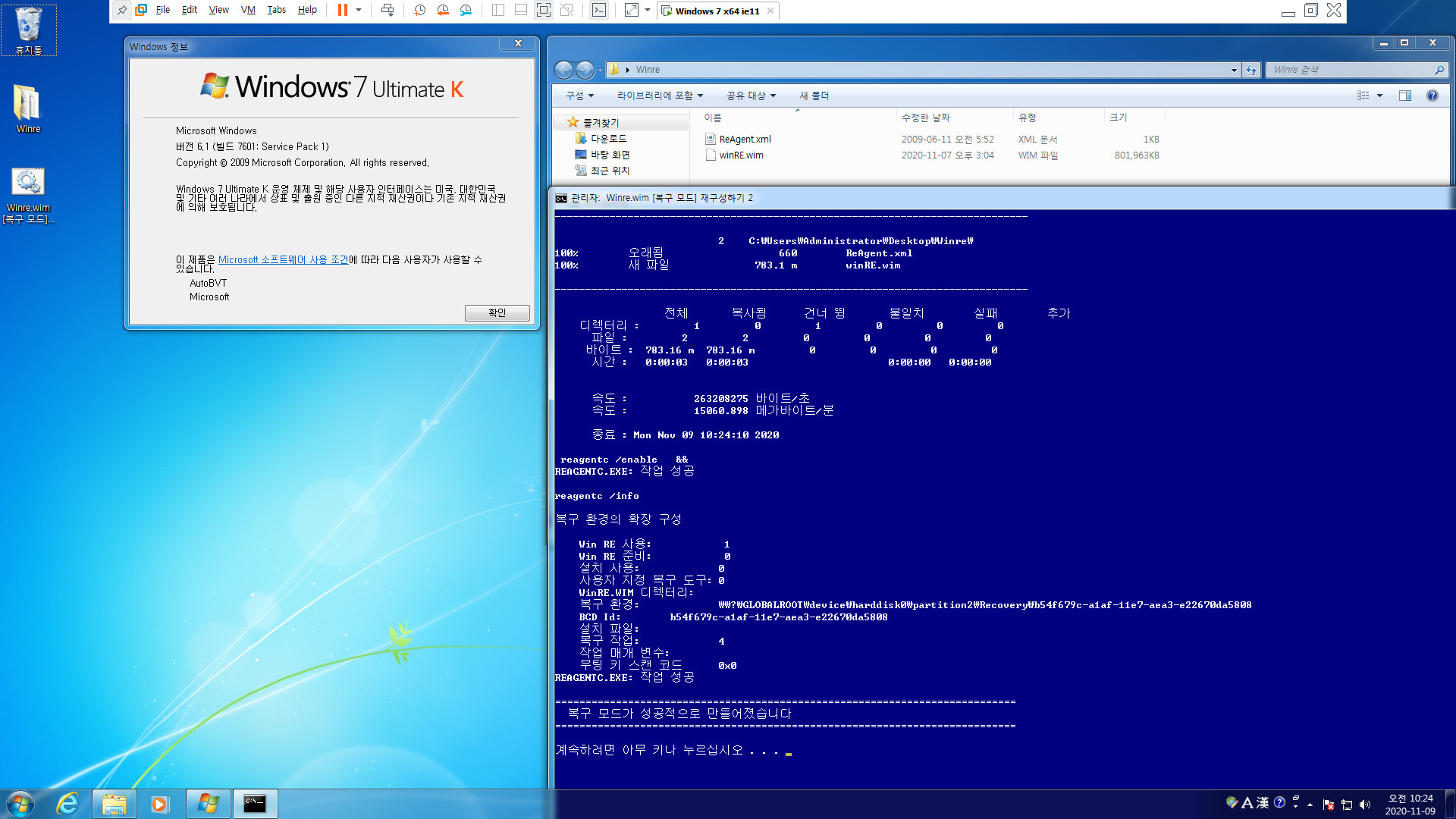The image size is (1456, 819).
Task: Open Windows Media Player from taskbar
Action: (159, 804)
